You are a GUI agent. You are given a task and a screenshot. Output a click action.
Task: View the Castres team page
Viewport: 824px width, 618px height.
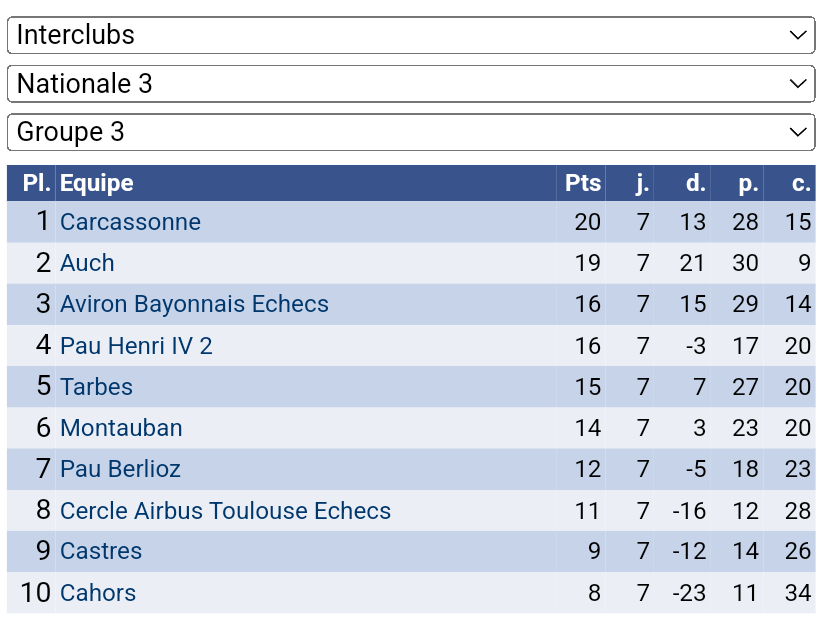click(x=101, y=551)
